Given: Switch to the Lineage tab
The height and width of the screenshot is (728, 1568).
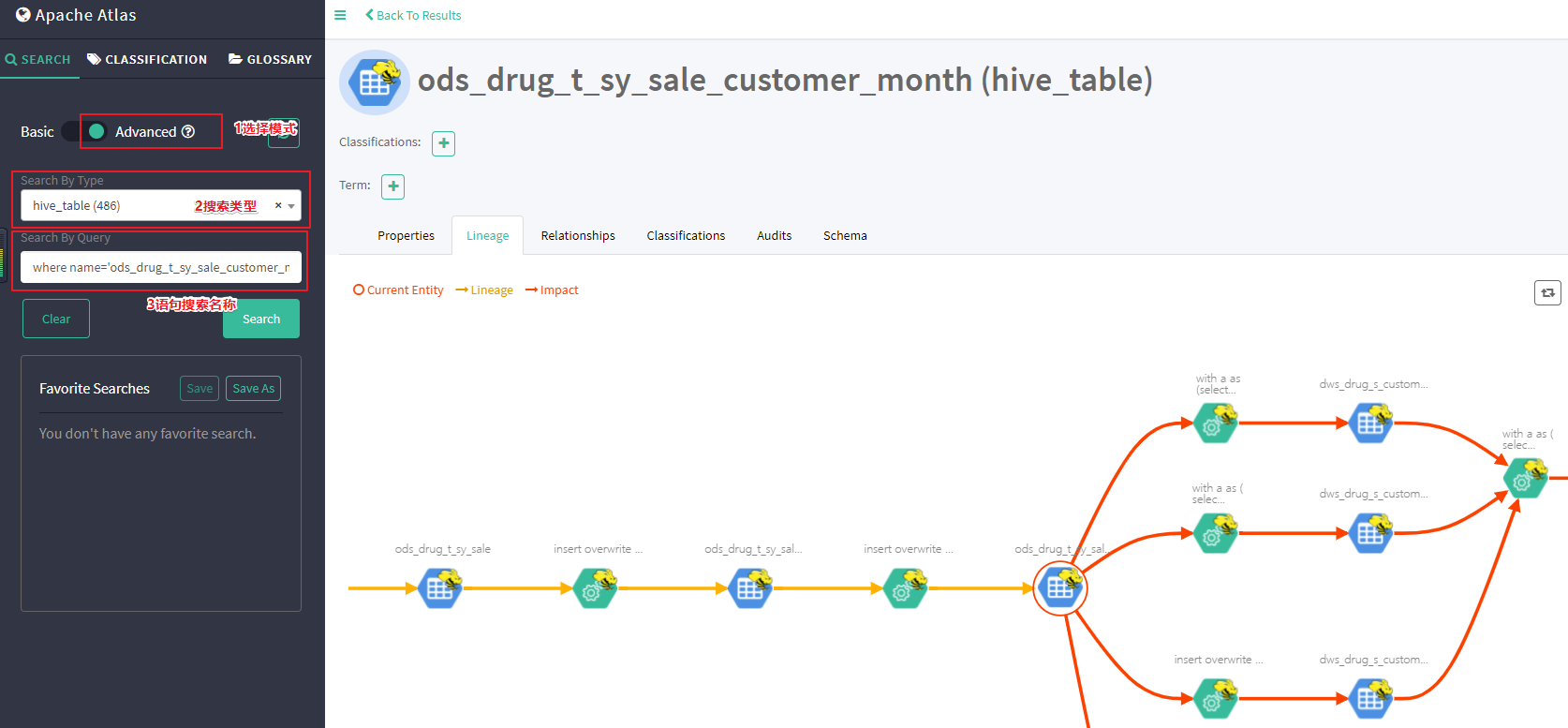Looking at the screenshot, I should 488,236.
